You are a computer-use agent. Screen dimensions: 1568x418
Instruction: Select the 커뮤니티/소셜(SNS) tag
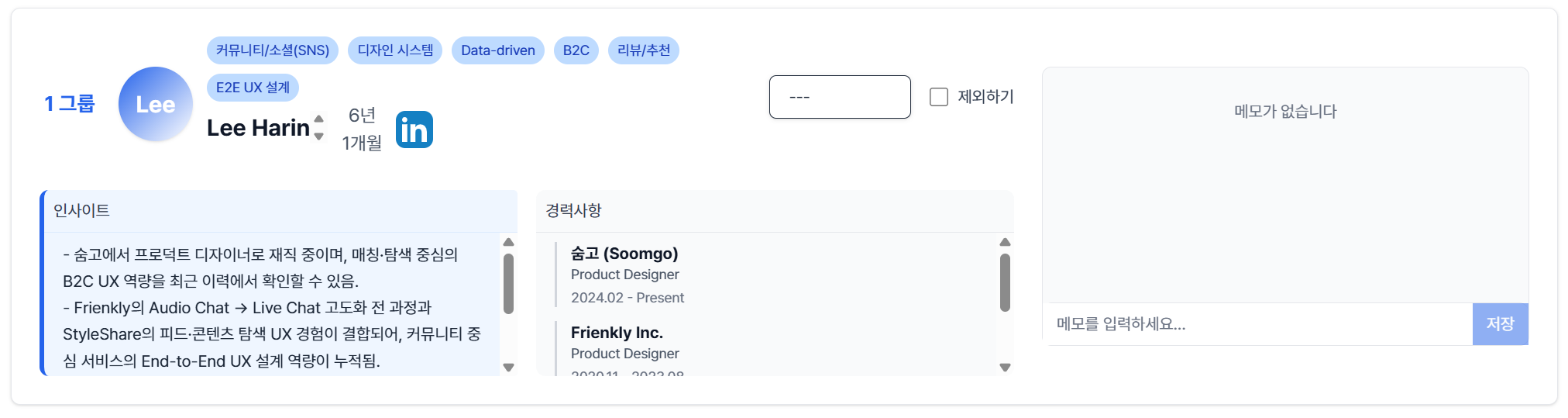[x=272, y=50]
